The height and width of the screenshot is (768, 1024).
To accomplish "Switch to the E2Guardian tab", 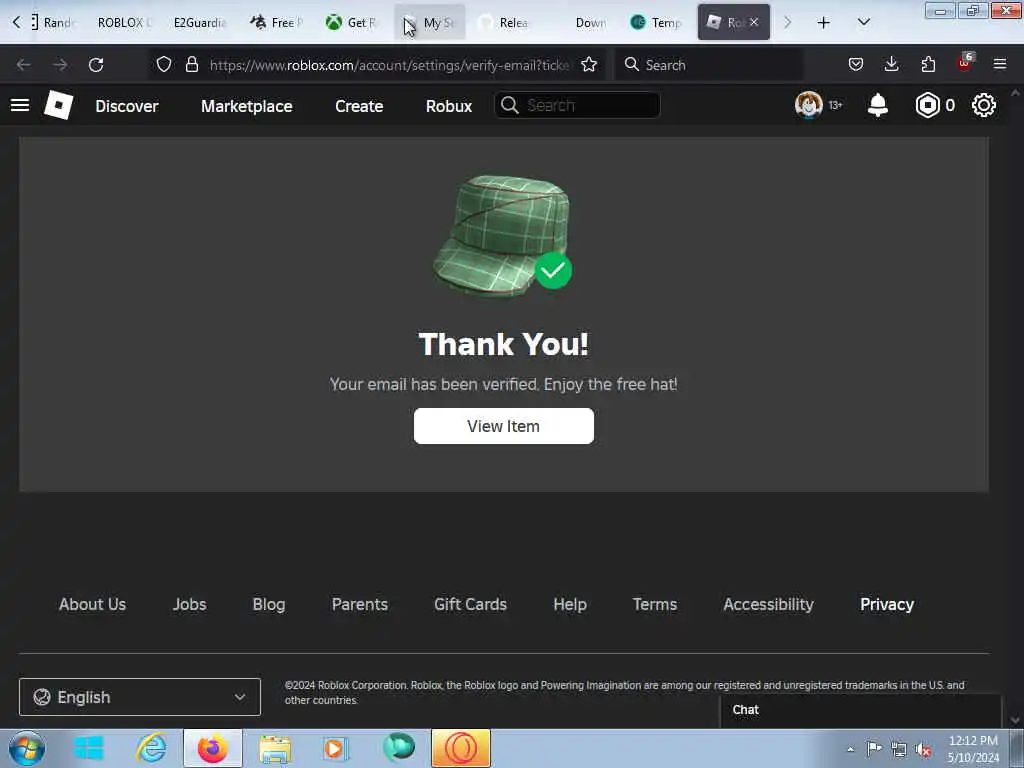I will 199,23.
